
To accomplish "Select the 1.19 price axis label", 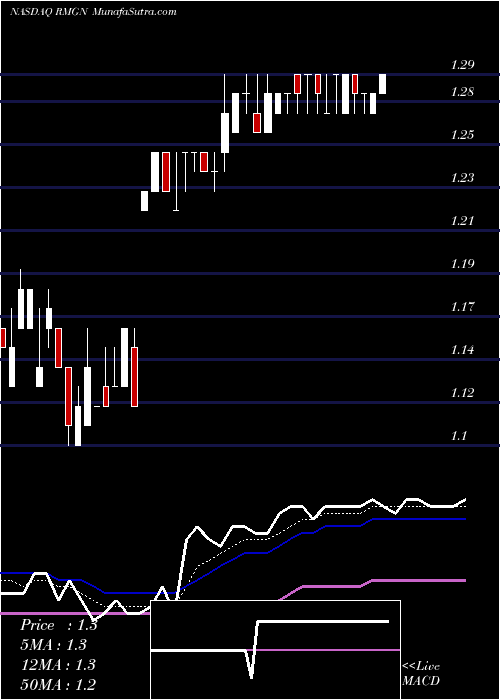I will click(462, 263).
